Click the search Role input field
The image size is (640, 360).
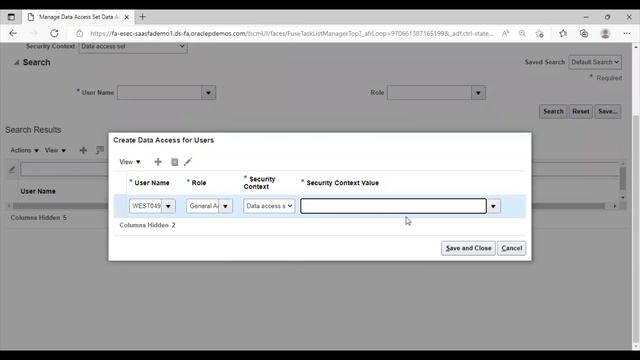point(429,93)
